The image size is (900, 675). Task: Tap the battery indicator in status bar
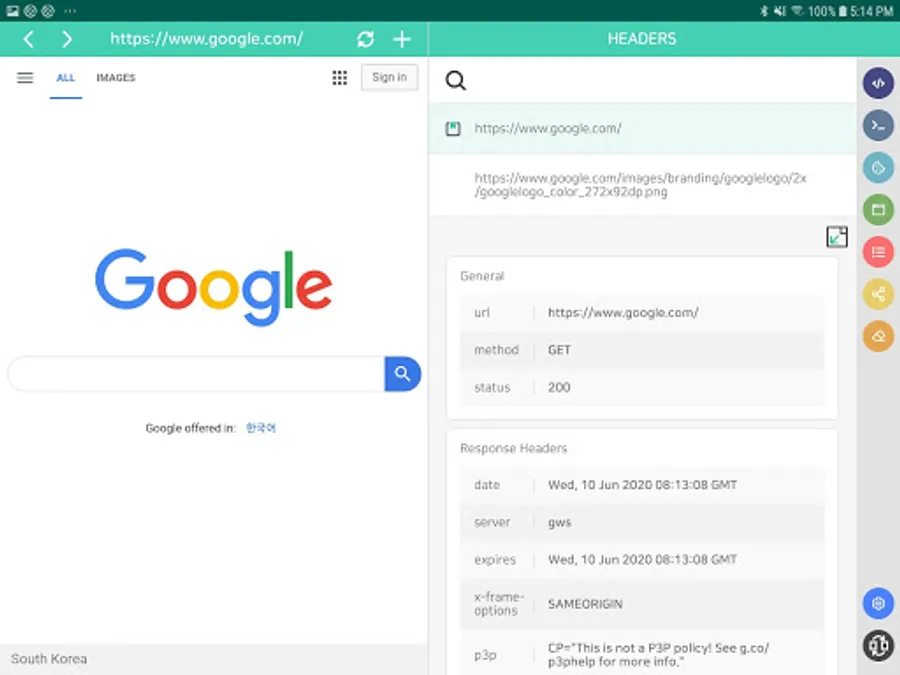click(x=843, y=11)
